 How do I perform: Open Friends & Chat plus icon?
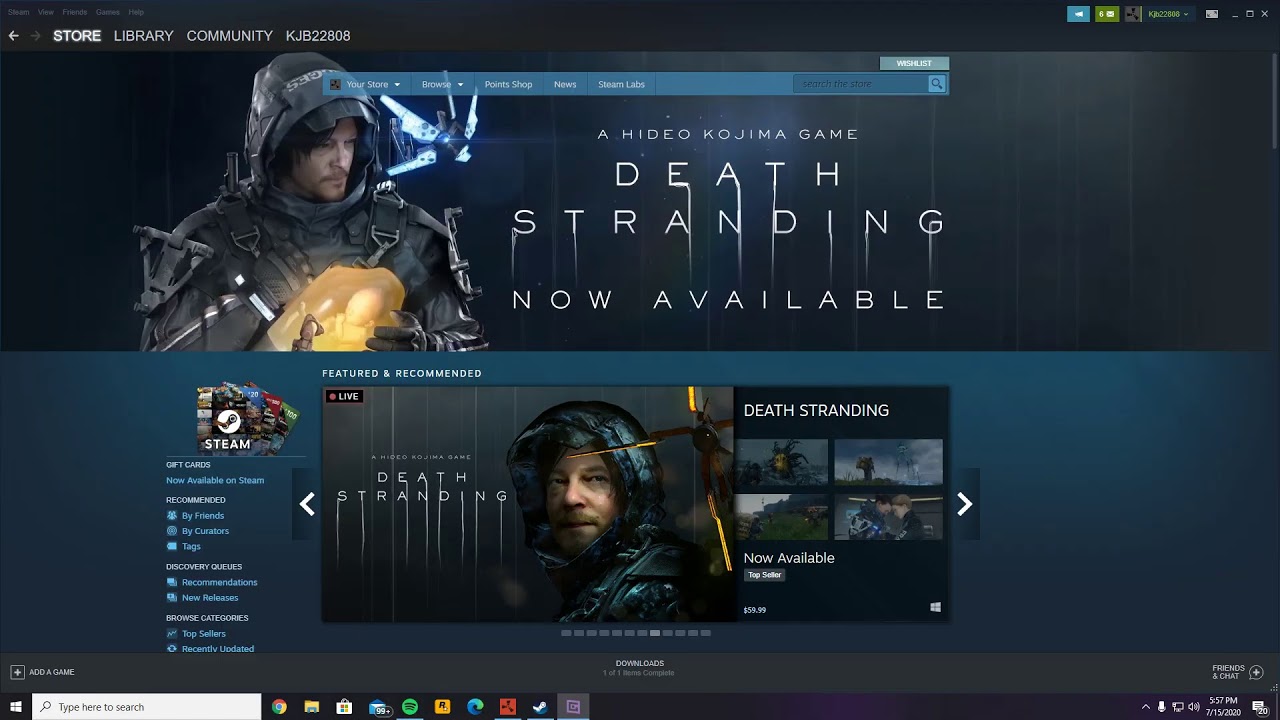1257,672
